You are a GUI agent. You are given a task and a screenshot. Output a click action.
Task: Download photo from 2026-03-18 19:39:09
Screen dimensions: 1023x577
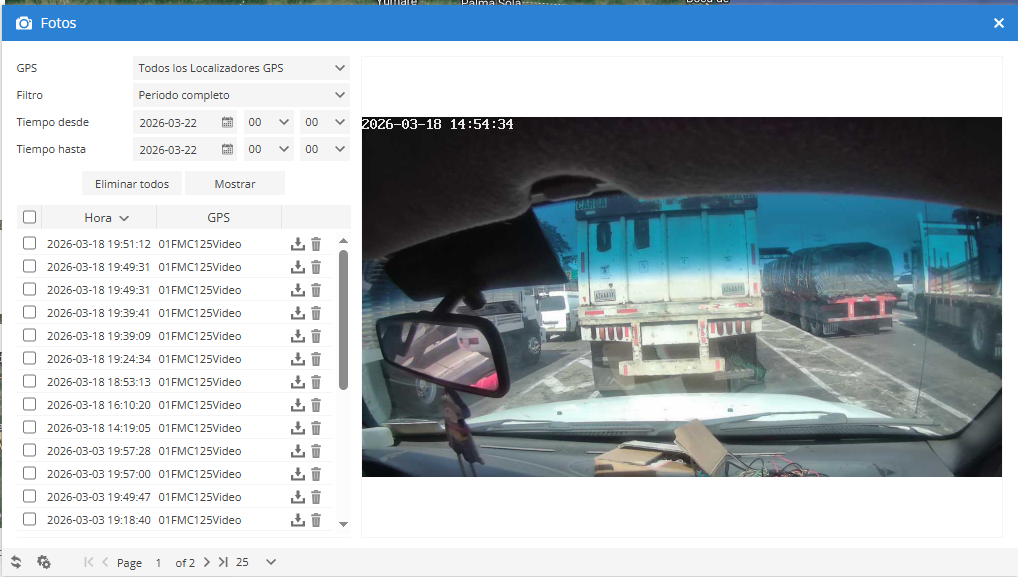(x=298, y=336)
